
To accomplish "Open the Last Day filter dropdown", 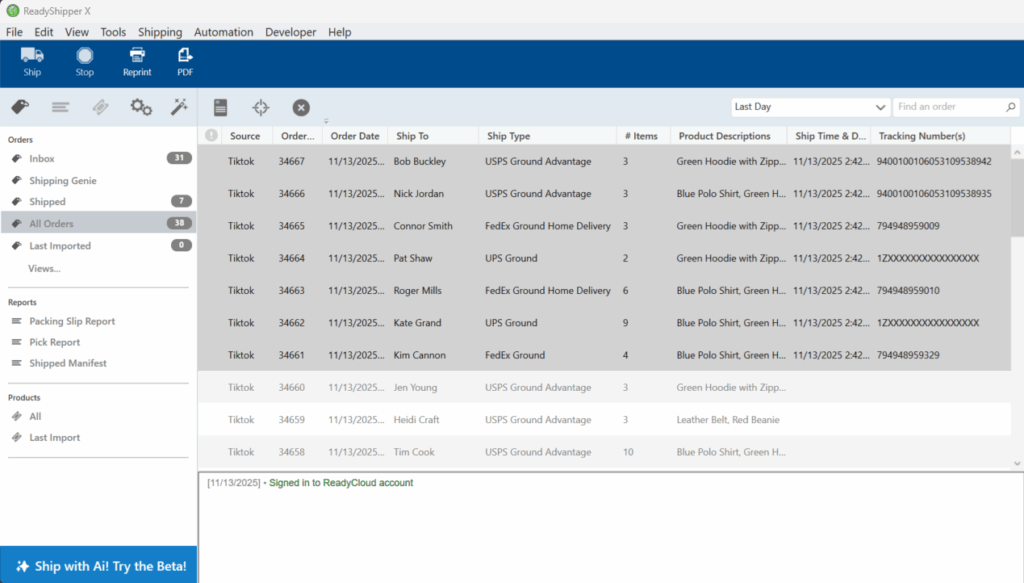I will (x=809, y=107).
